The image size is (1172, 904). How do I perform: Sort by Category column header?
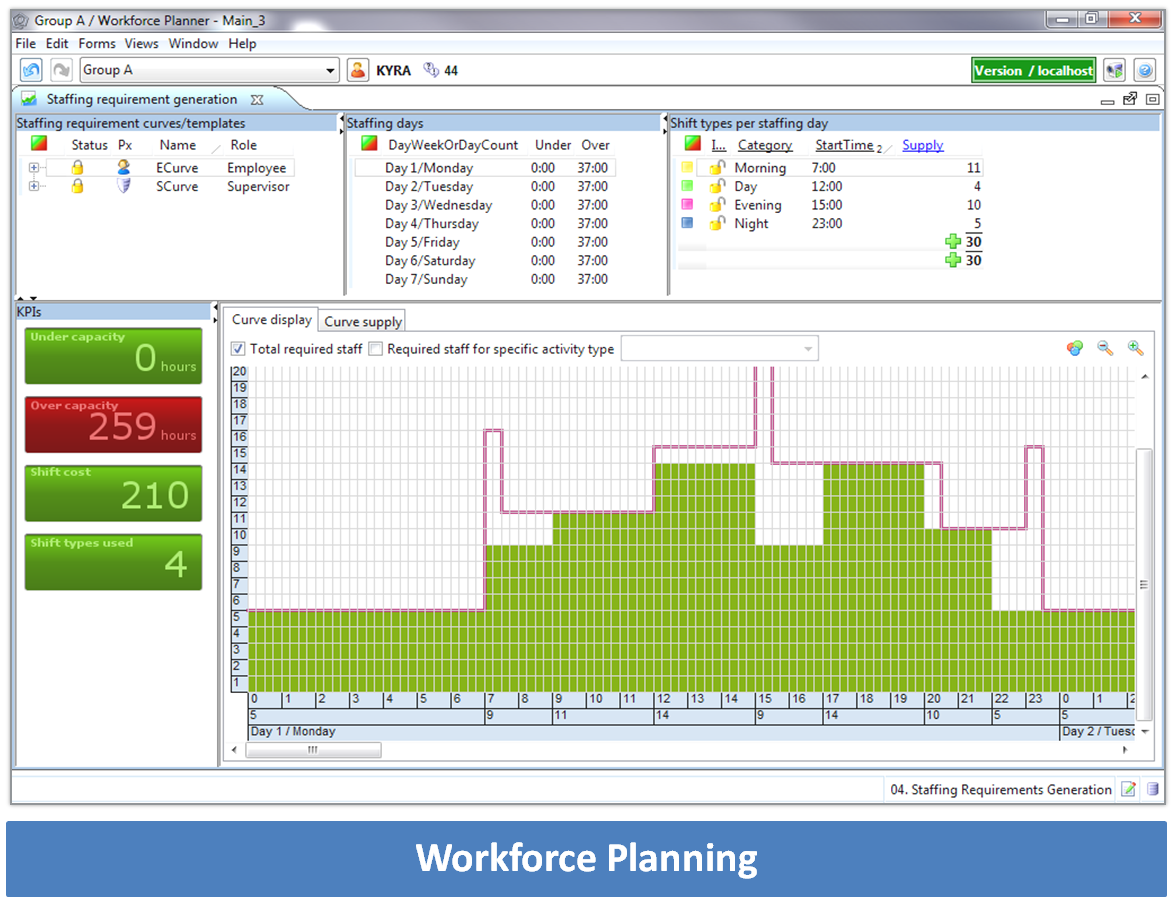765,145
